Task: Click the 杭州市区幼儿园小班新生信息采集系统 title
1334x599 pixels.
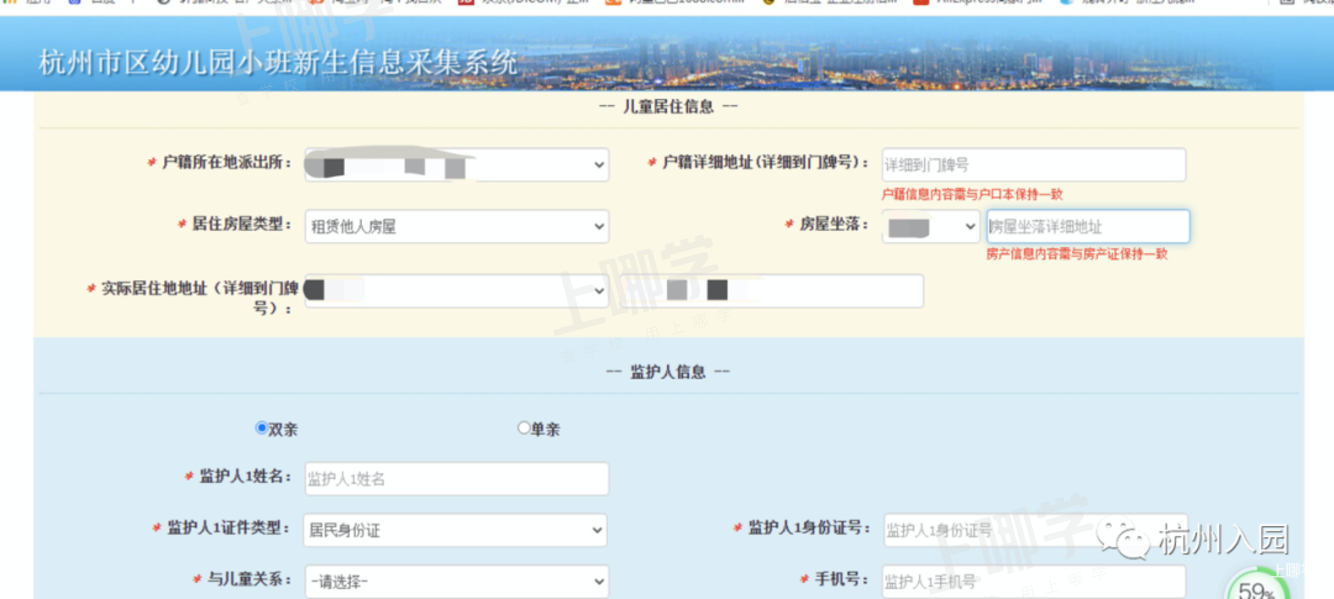Action: (x=278, y=63)
